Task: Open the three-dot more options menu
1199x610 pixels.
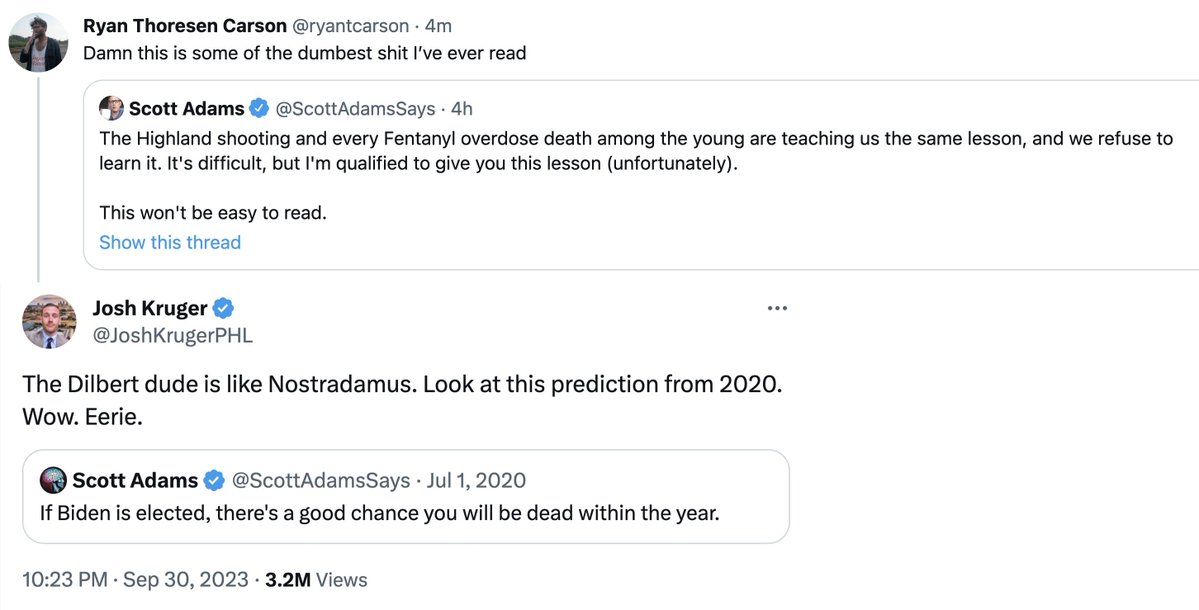Action: click(776, 308)
